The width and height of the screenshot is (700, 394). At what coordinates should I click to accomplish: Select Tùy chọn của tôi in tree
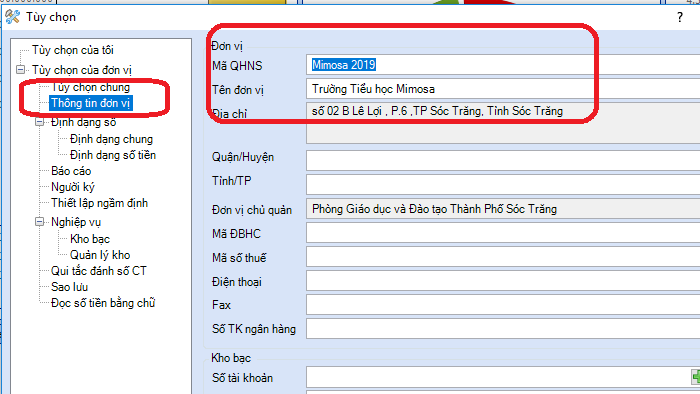pos(73,50)
